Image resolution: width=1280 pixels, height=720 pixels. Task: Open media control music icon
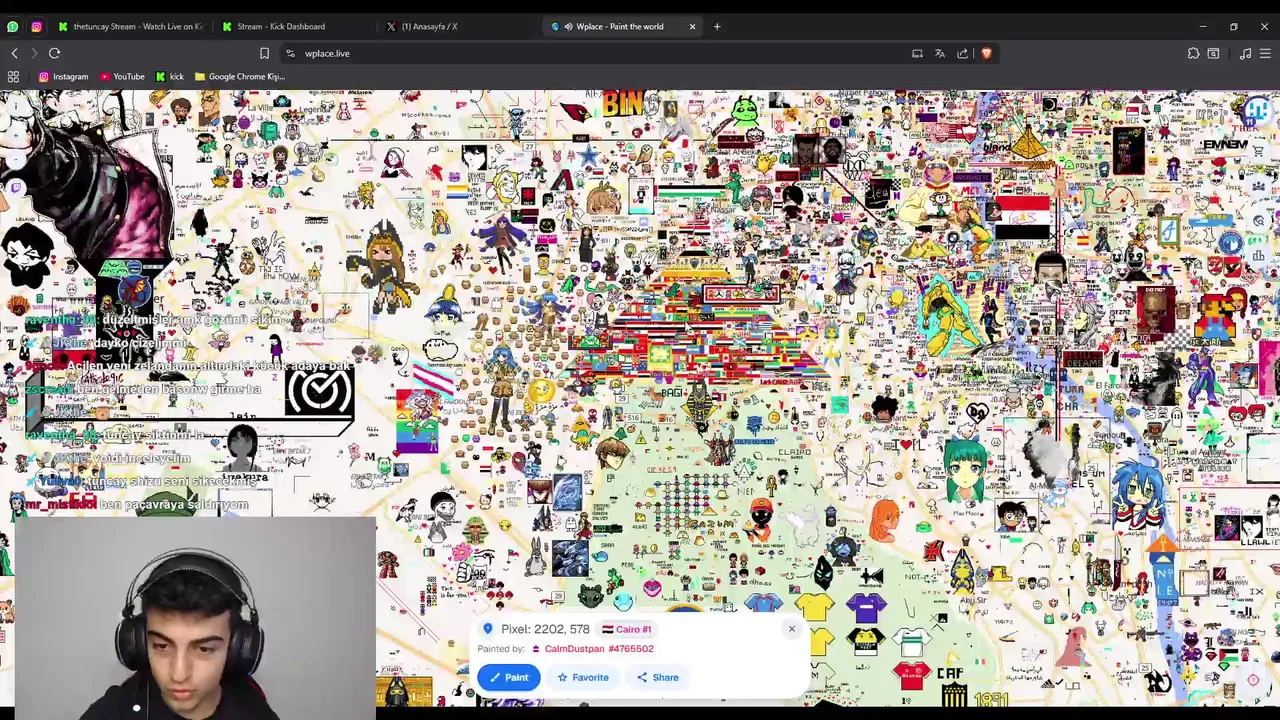[1245, 53]
